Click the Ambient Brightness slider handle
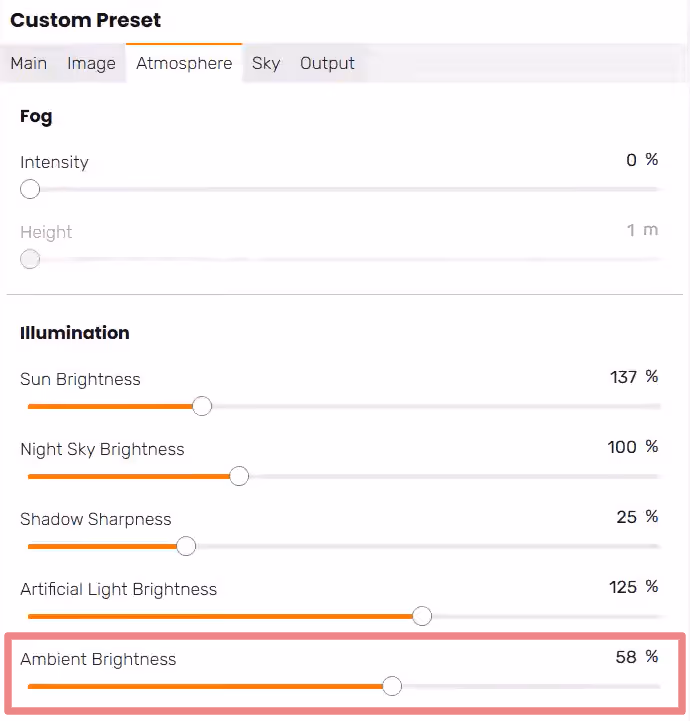690x721 pixels. click(392, 686)
